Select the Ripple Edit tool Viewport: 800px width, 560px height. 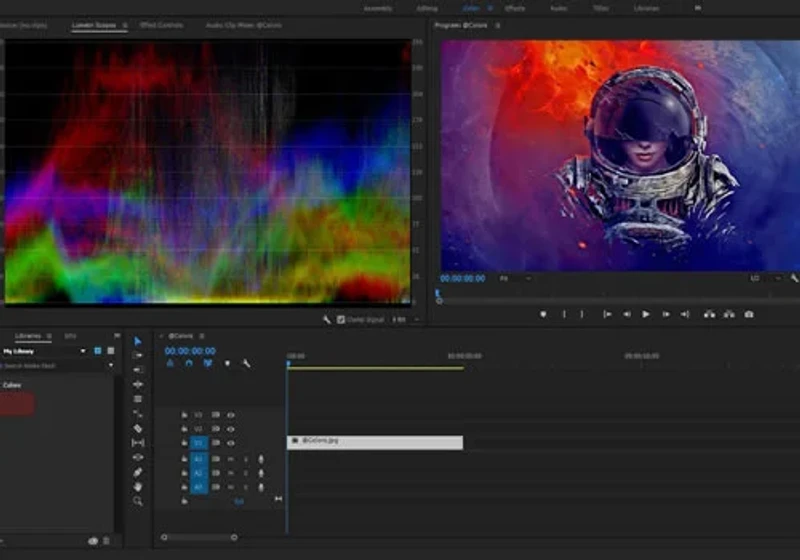click(x=138, y=384)
